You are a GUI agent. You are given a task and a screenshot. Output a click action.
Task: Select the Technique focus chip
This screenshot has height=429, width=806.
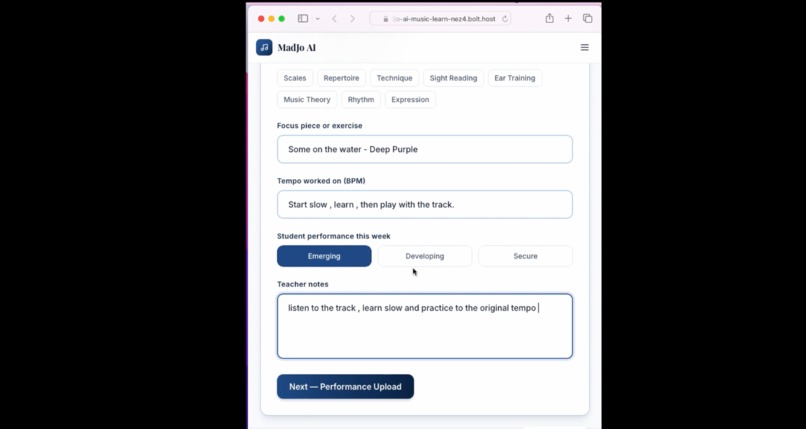coord(394,78)
